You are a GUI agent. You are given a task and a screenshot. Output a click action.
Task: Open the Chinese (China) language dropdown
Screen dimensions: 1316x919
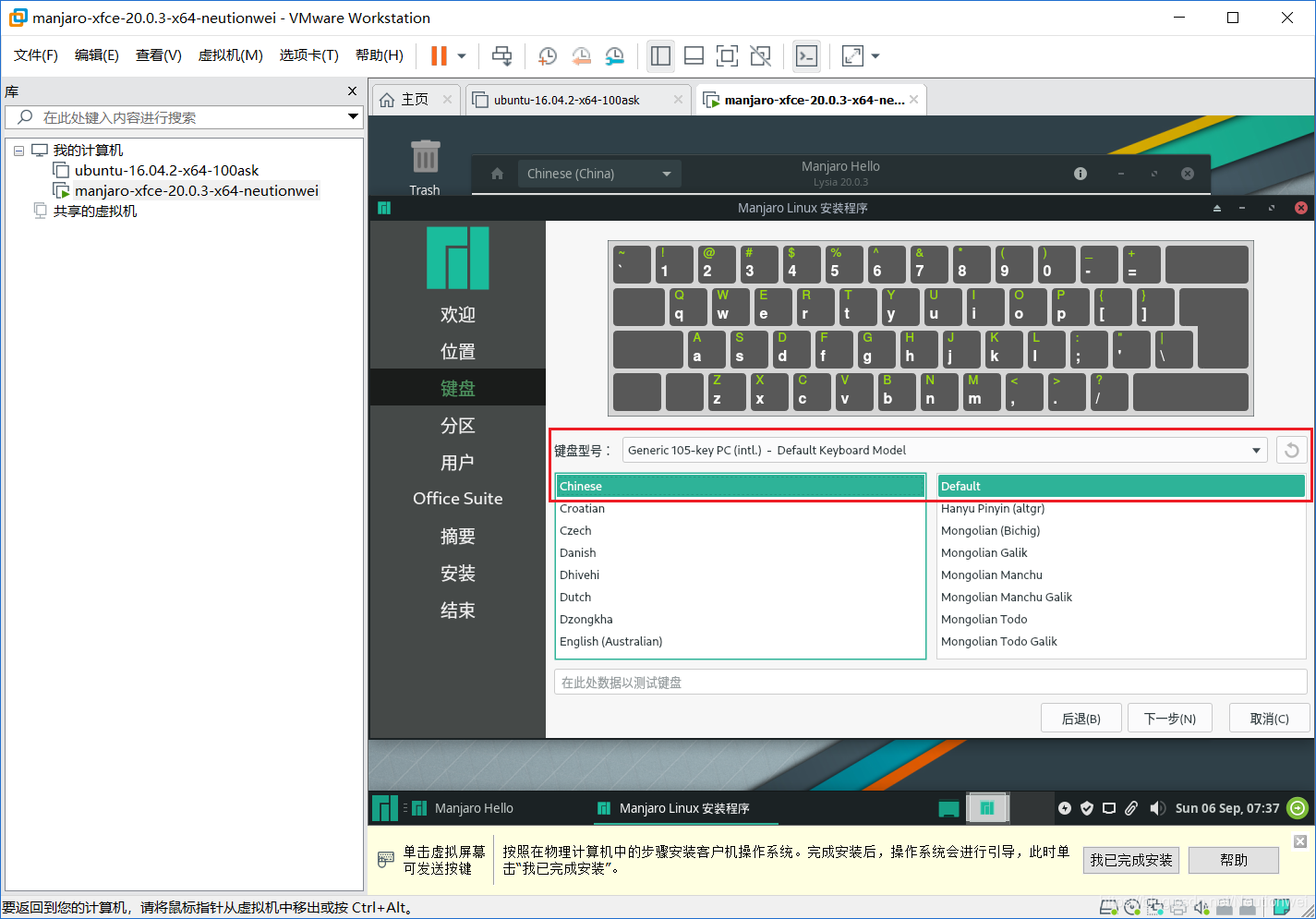(x=598, y=174)
